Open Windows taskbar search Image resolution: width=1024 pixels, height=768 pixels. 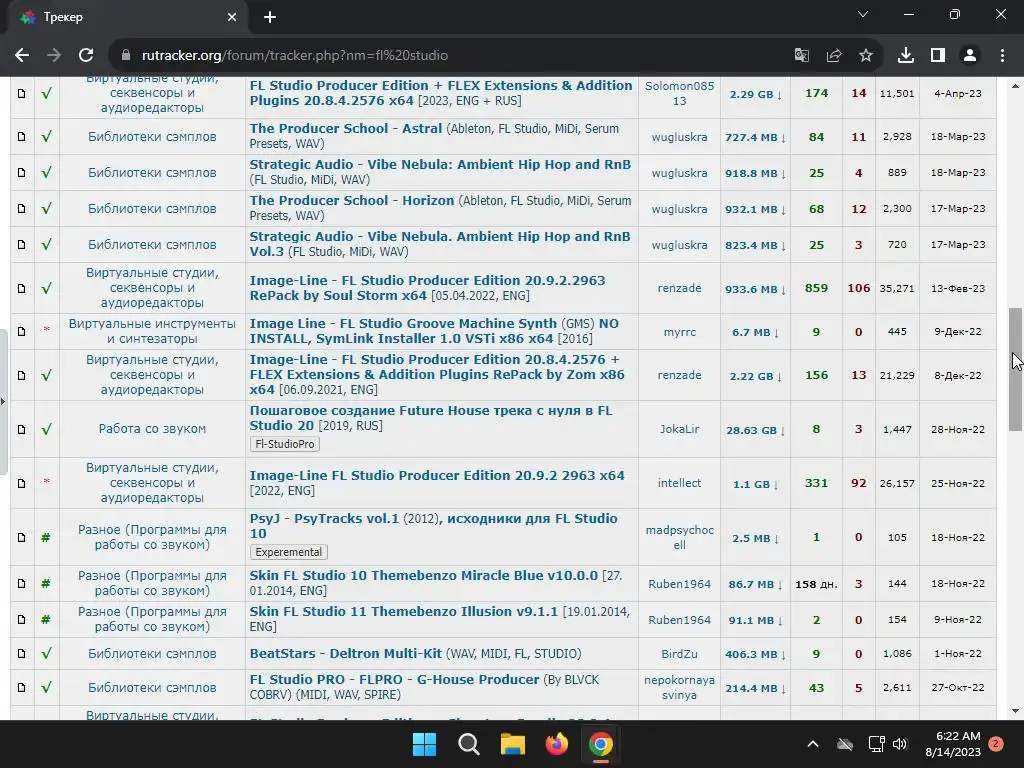(x=469, y=744)
